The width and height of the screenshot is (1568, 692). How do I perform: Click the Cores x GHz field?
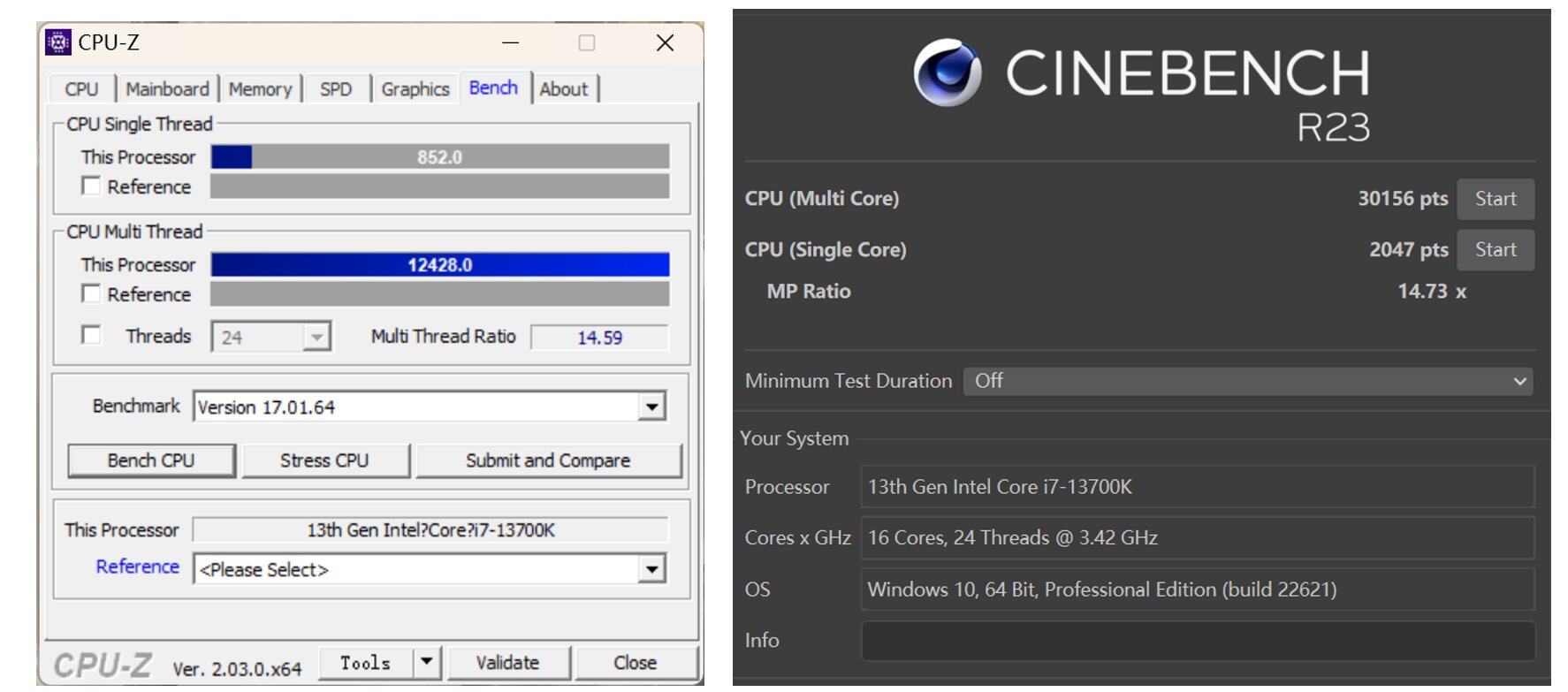pyautogui.click(x=1198, y=538)
